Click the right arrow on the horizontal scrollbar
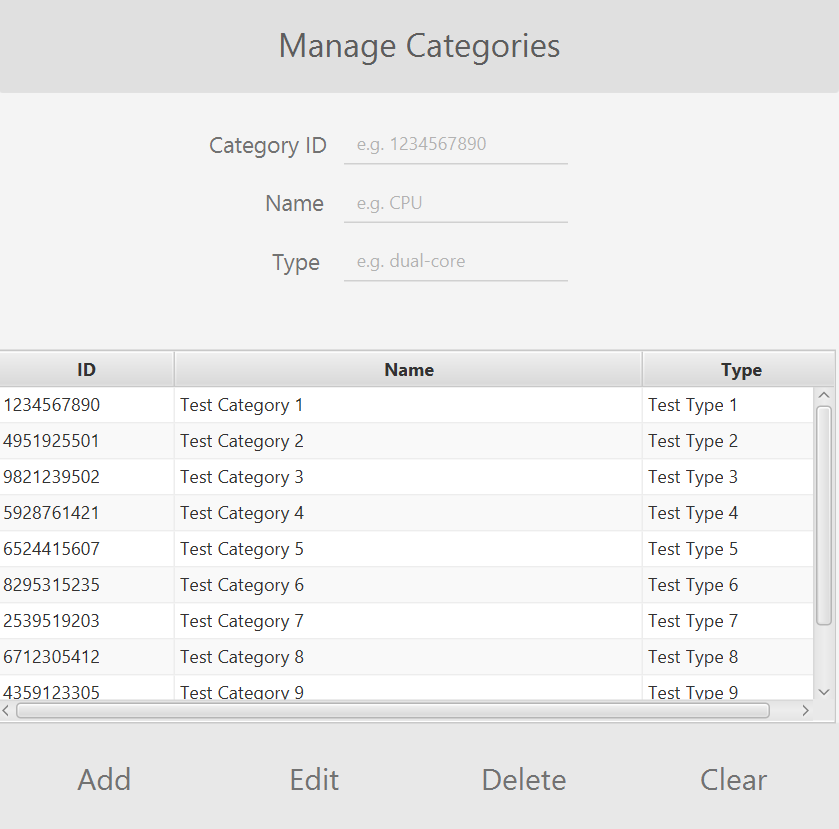Viewport: 839px width, 829px height. (805, 710)
